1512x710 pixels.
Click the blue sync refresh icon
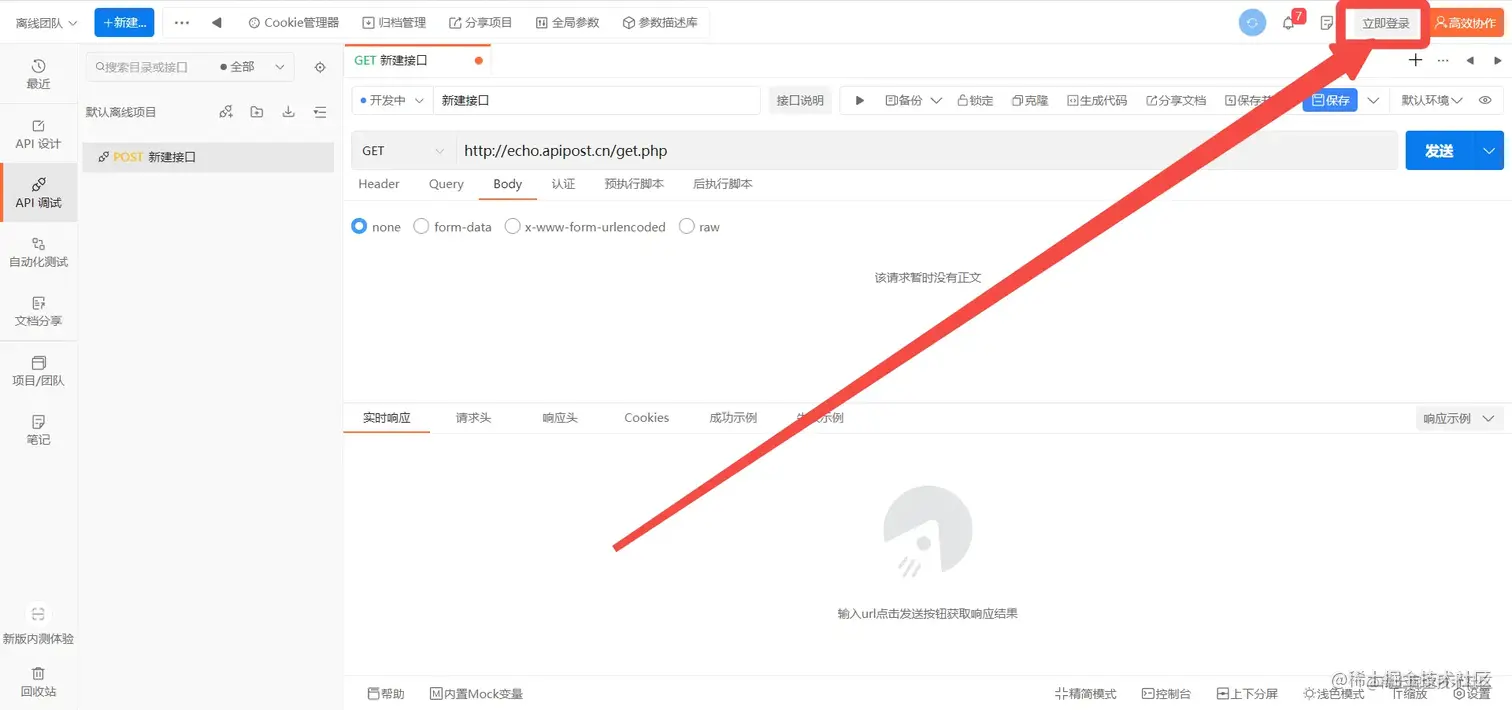(x=1252, y=22)
